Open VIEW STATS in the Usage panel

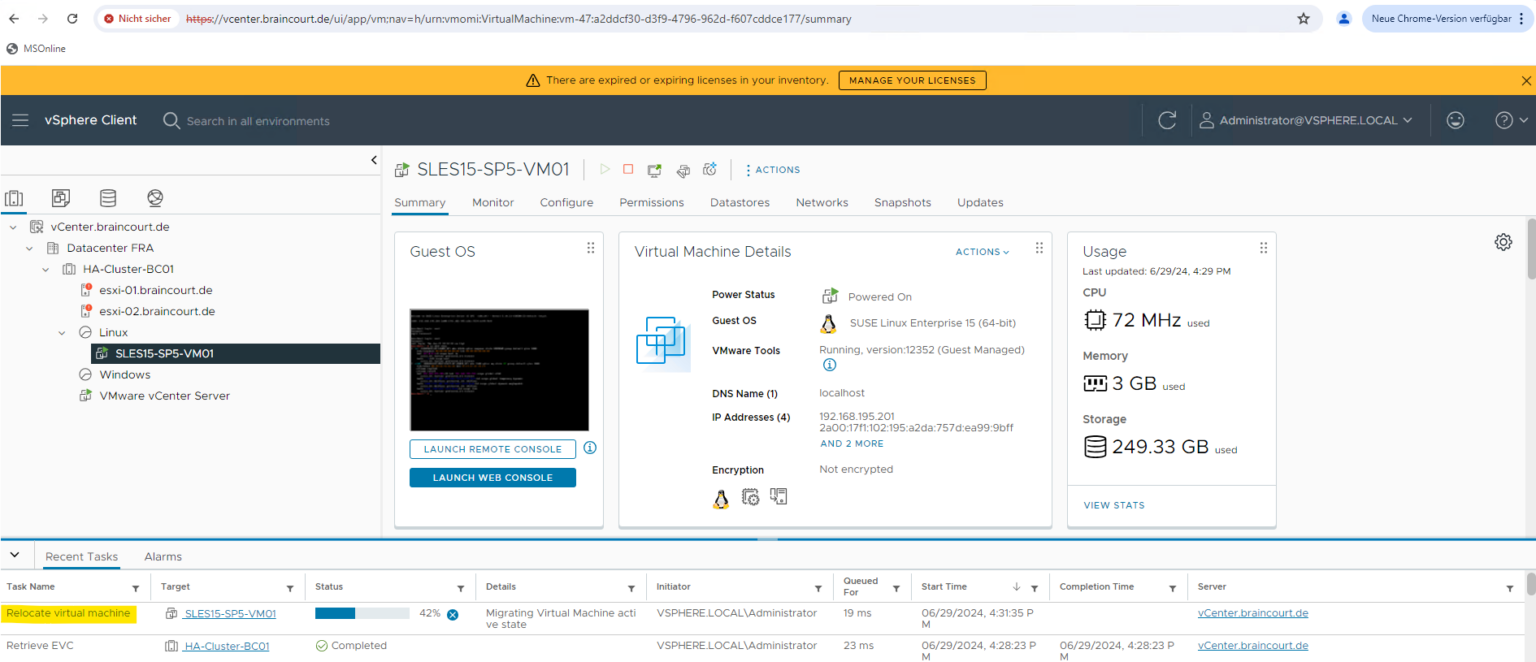tap(1113, 505)
